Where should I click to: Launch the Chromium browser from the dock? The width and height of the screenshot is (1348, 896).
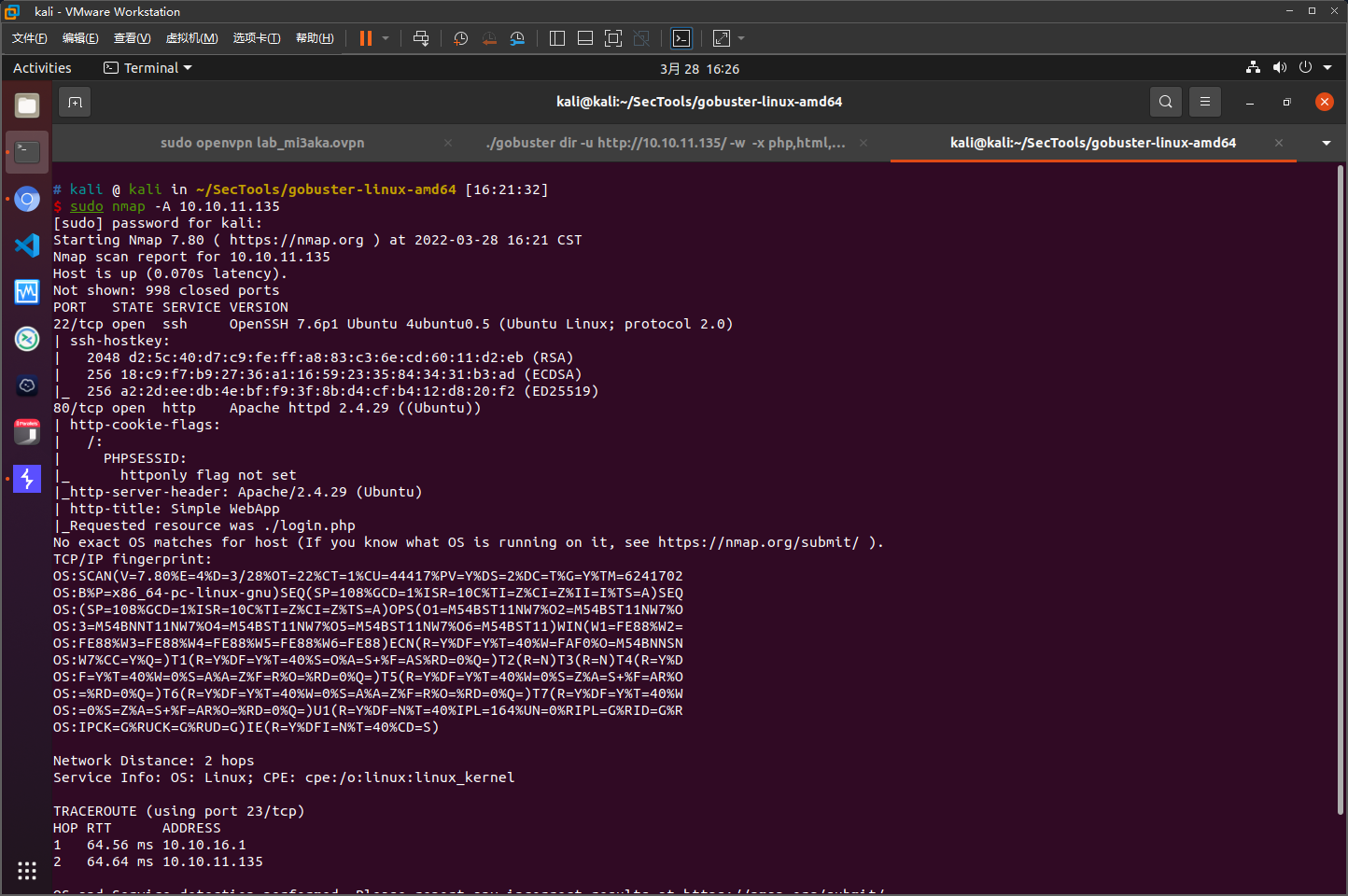[27, 199]
